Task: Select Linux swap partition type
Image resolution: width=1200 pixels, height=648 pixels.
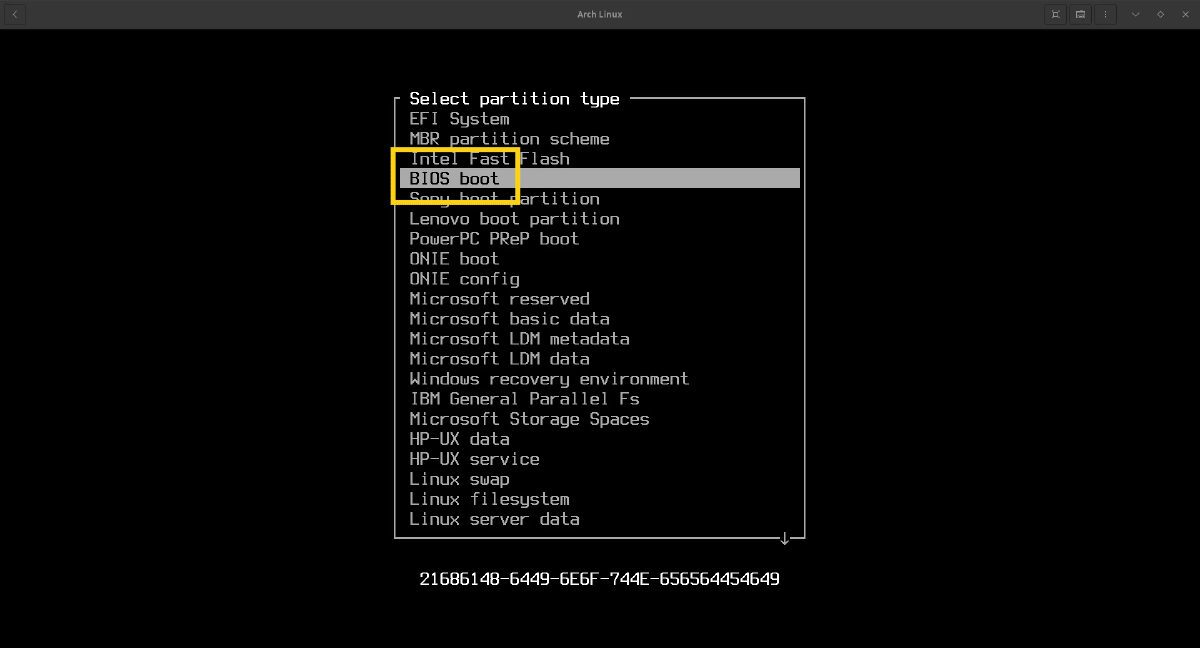Action: pos(459,479)
